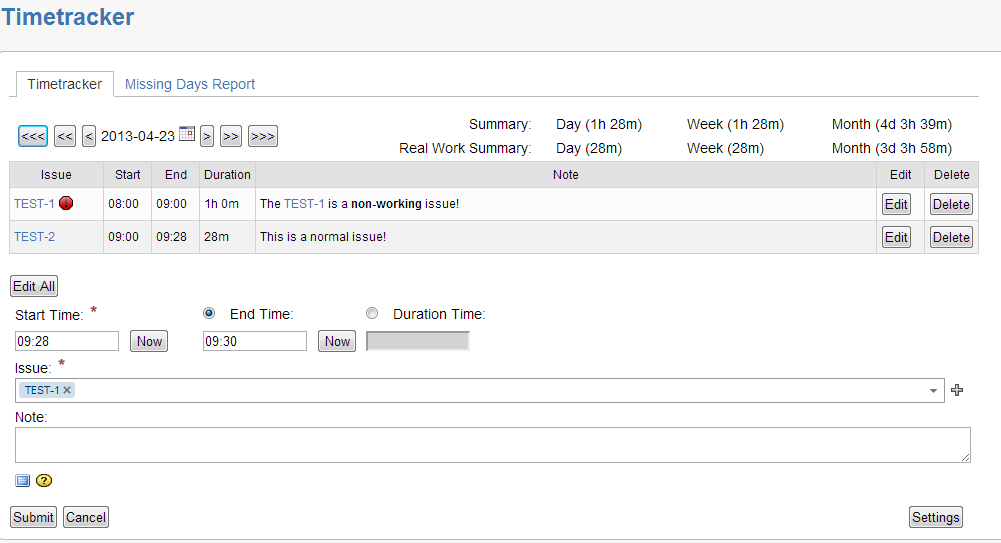Edit the TEST-1 worklog row
The image size is (1001, 543).
pos(896,204)
